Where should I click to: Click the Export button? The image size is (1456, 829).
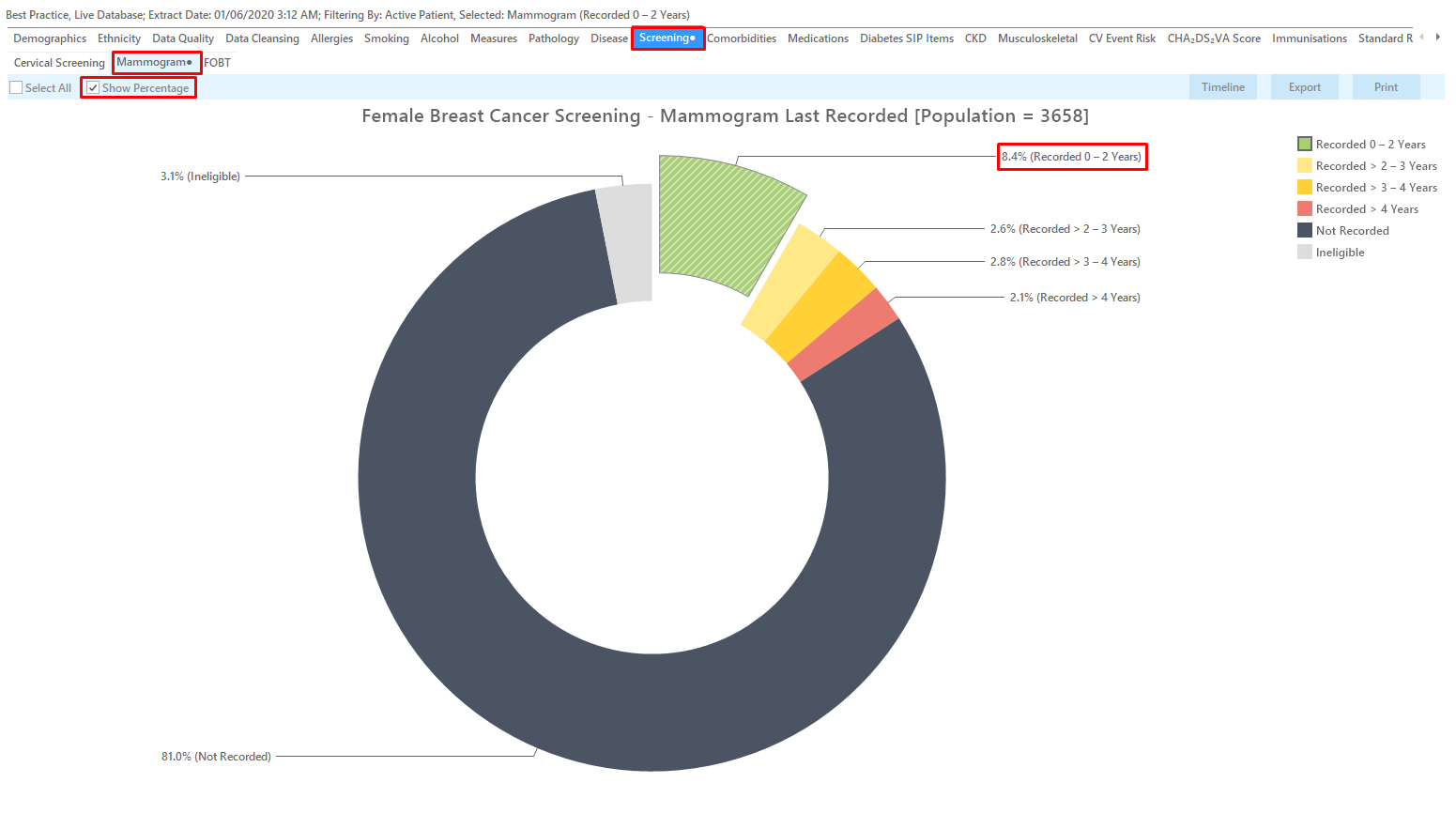1305,87
